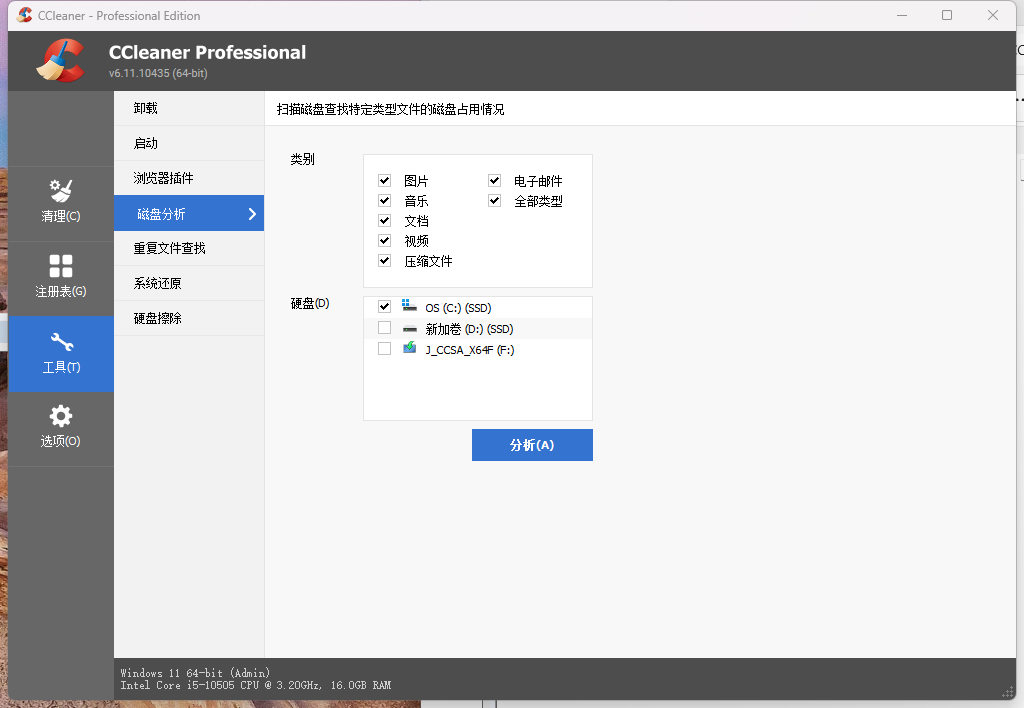Click the window resize grip at bottom corner

(x=1008, y=692)
